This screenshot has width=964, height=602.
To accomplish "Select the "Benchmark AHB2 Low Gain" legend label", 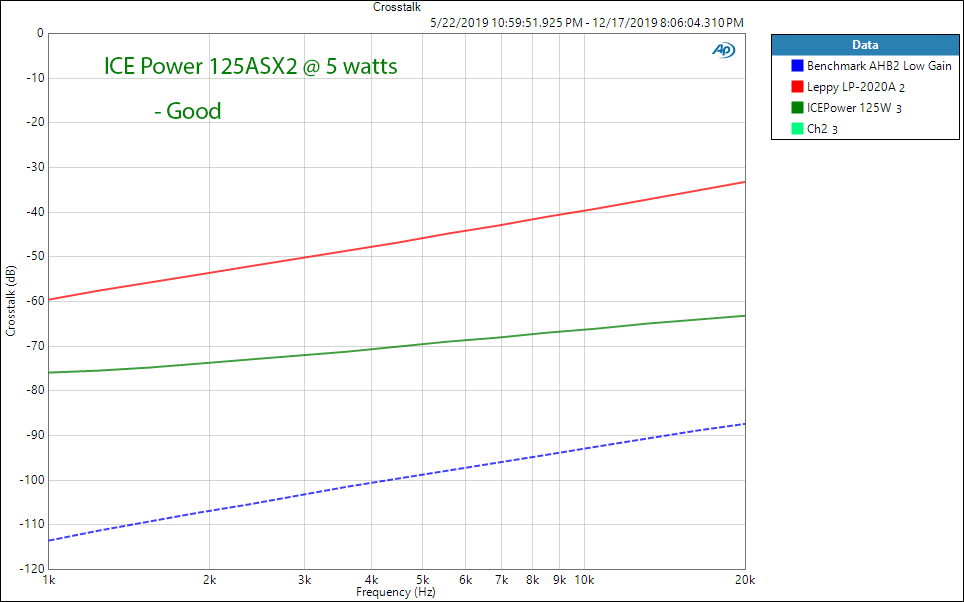I will click(x=879, y=66).
